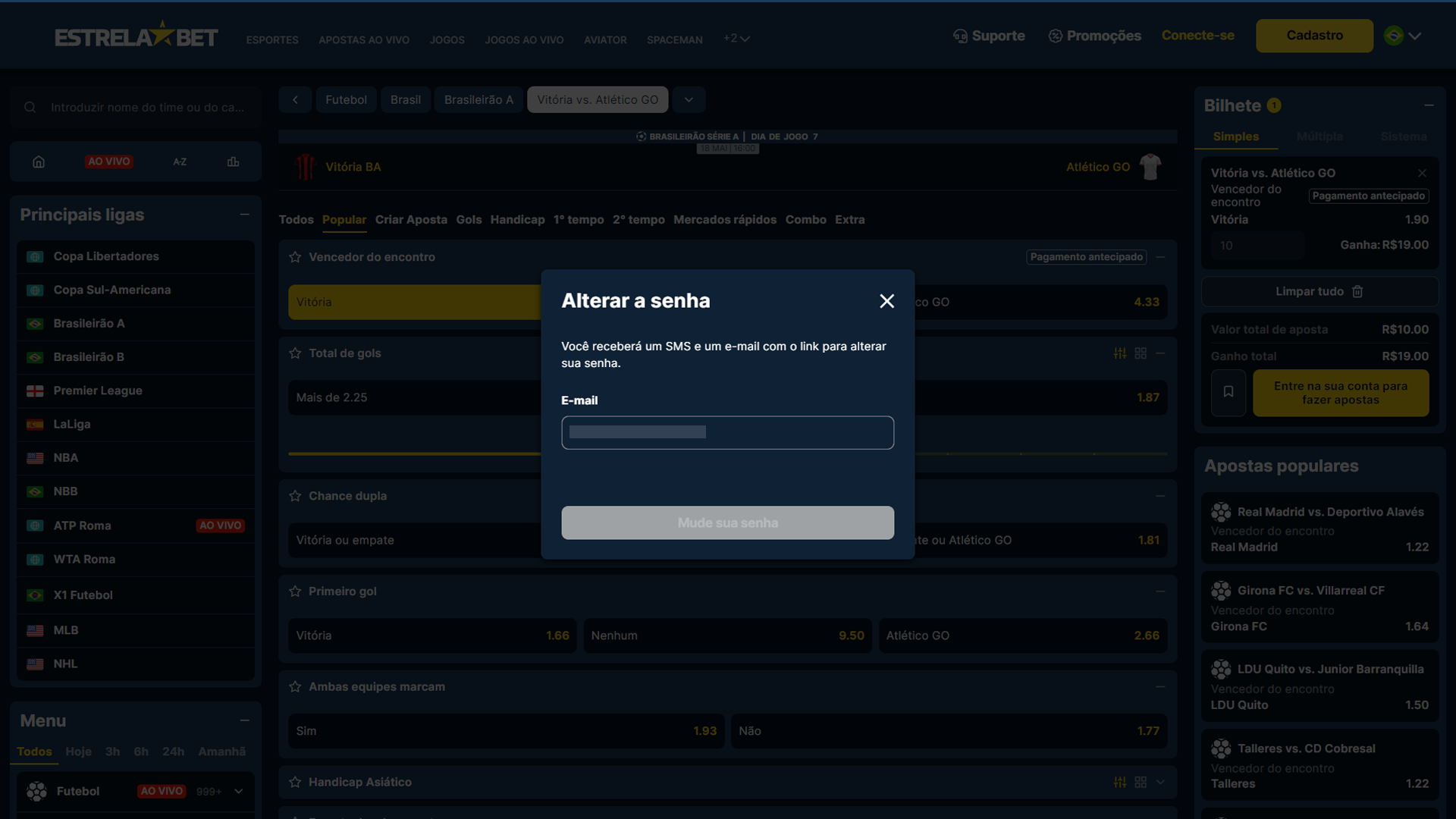Minimize the Bilhete panel
The width and height of the screenshot is (1456, 819).
(x=1429, y=105)
